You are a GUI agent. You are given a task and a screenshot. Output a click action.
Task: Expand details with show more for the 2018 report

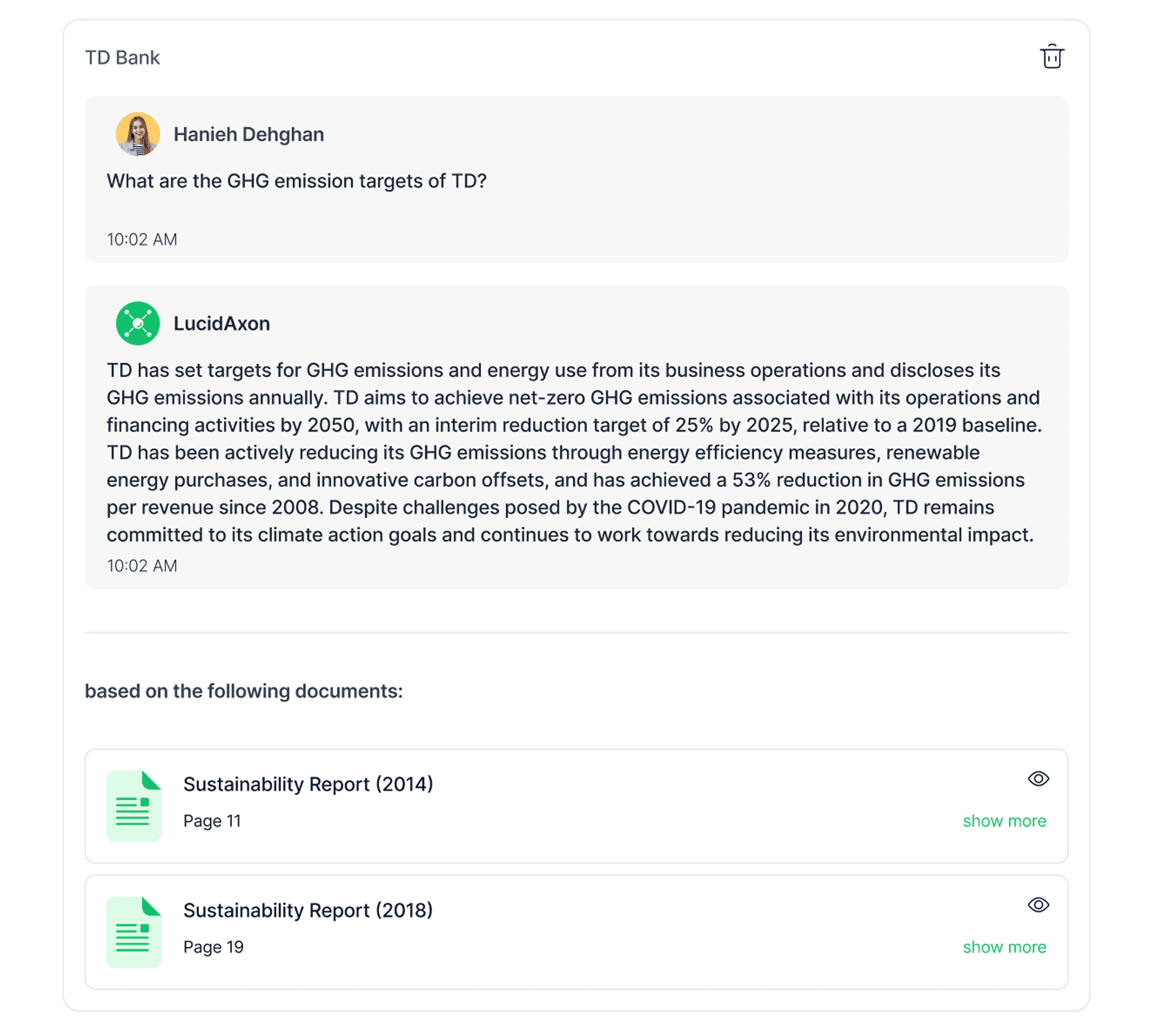[x=1005, y=947]
